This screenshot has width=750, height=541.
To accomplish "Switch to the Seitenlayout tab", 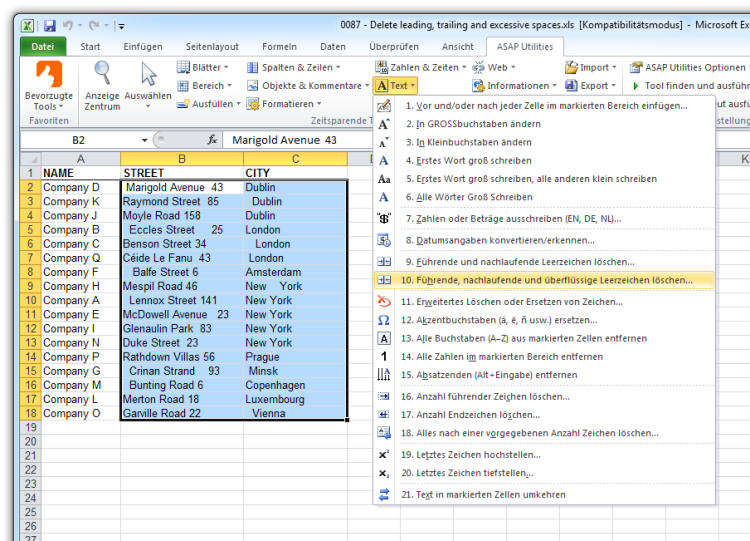I will point(212,46).
